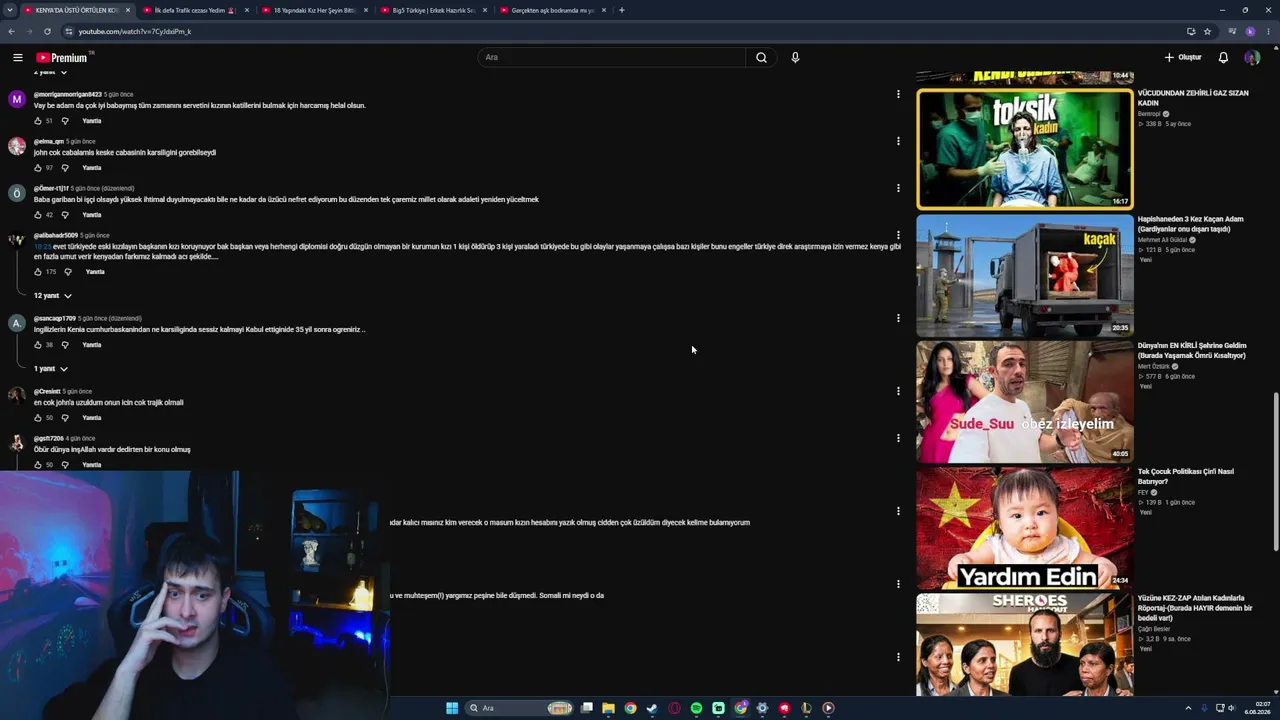Image resolution: width=1280 pixels, height=720 pixels.
Task: Switch to the KENYA'DA ÜSTÜ ÖRTÜLEN tab
Action: (x=77, y=10)
